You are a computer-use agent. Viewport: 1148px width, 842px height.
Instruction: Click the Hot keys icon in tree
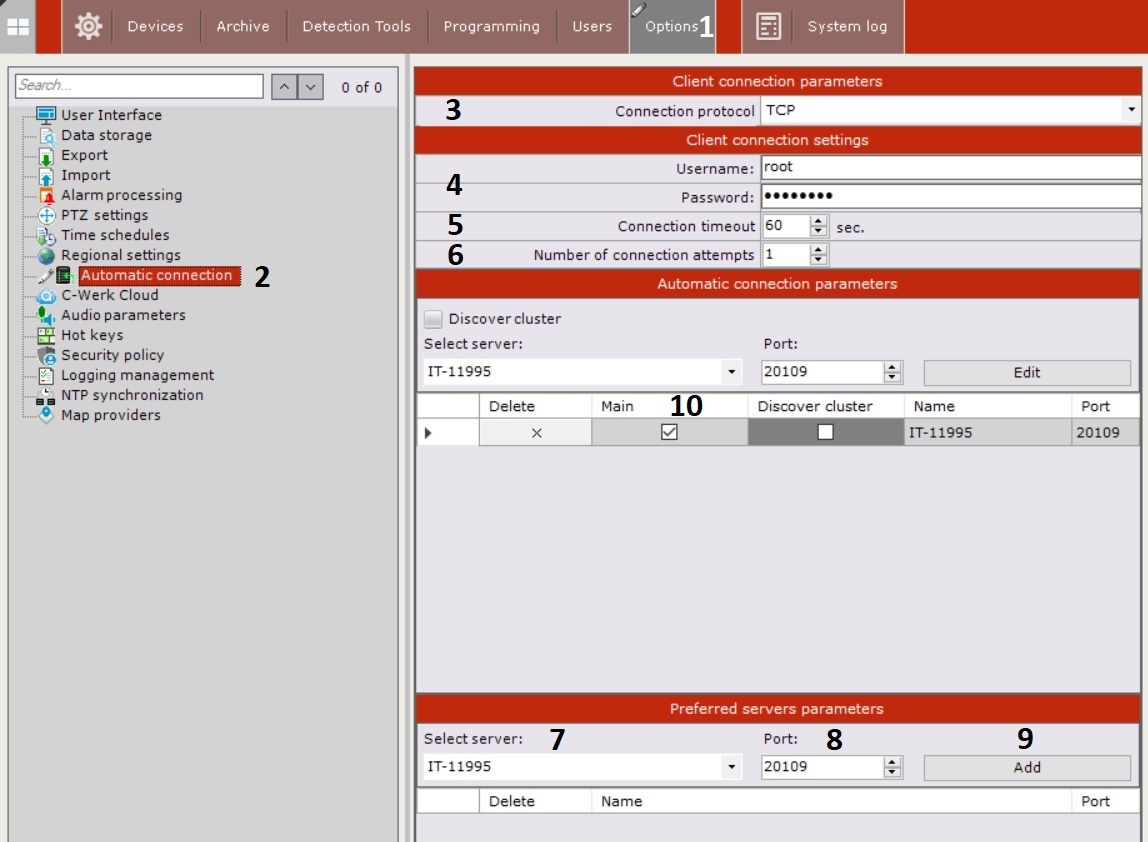coord(46,335)
